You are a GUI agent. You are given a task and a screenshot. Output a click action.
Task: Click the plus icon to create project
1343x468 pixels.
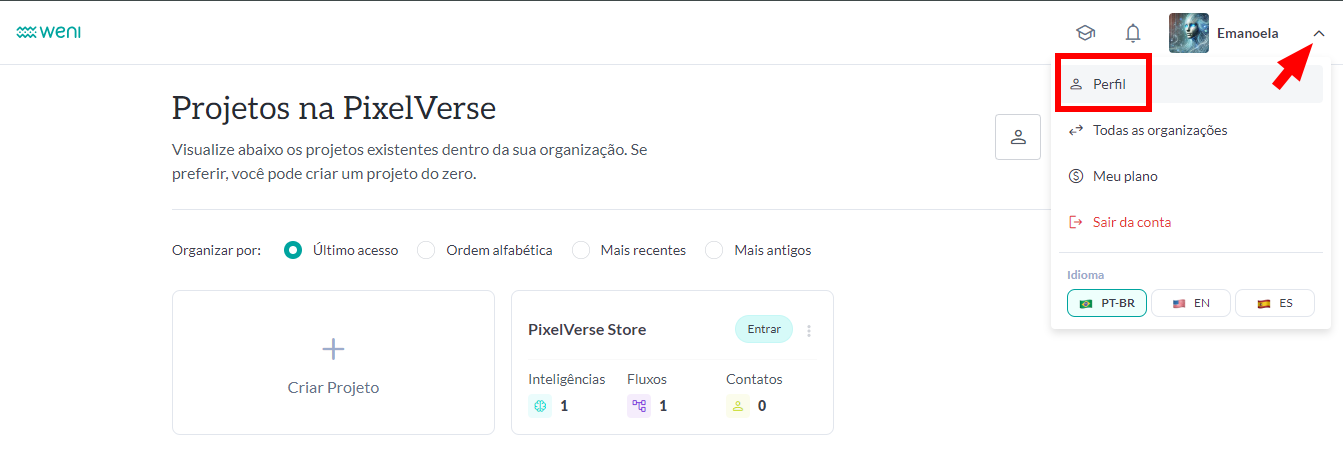[x=333, y=348]
